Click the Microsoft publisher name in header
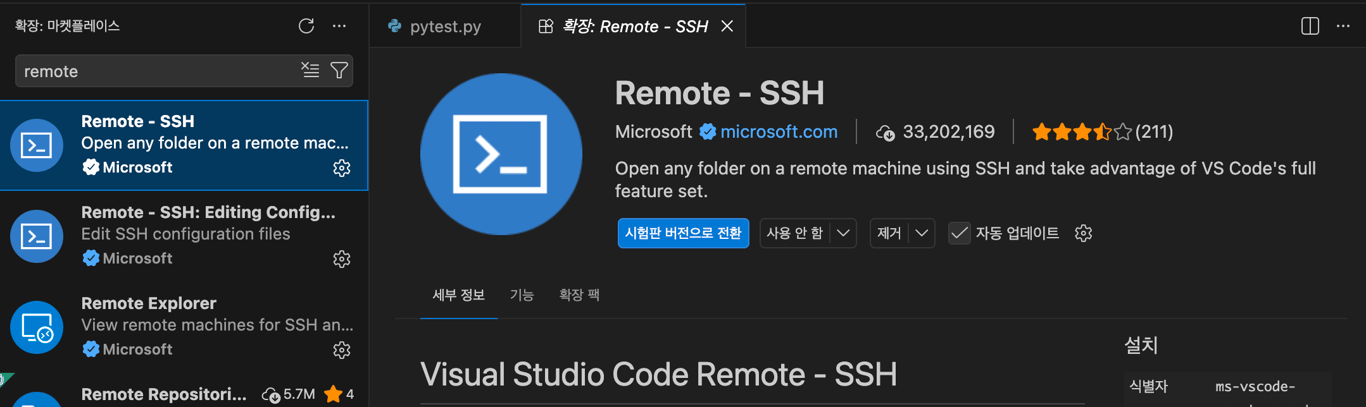Image resolution: width=1366 pixels, height=407 pixels. 653,132
